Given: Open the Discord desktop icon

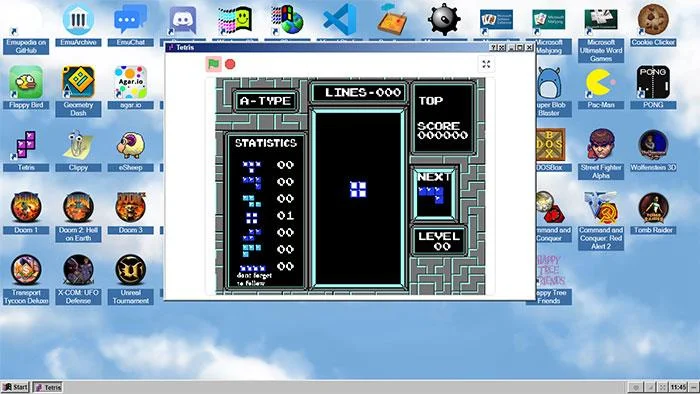Looking at the screenshot, I should coord(183,21).
